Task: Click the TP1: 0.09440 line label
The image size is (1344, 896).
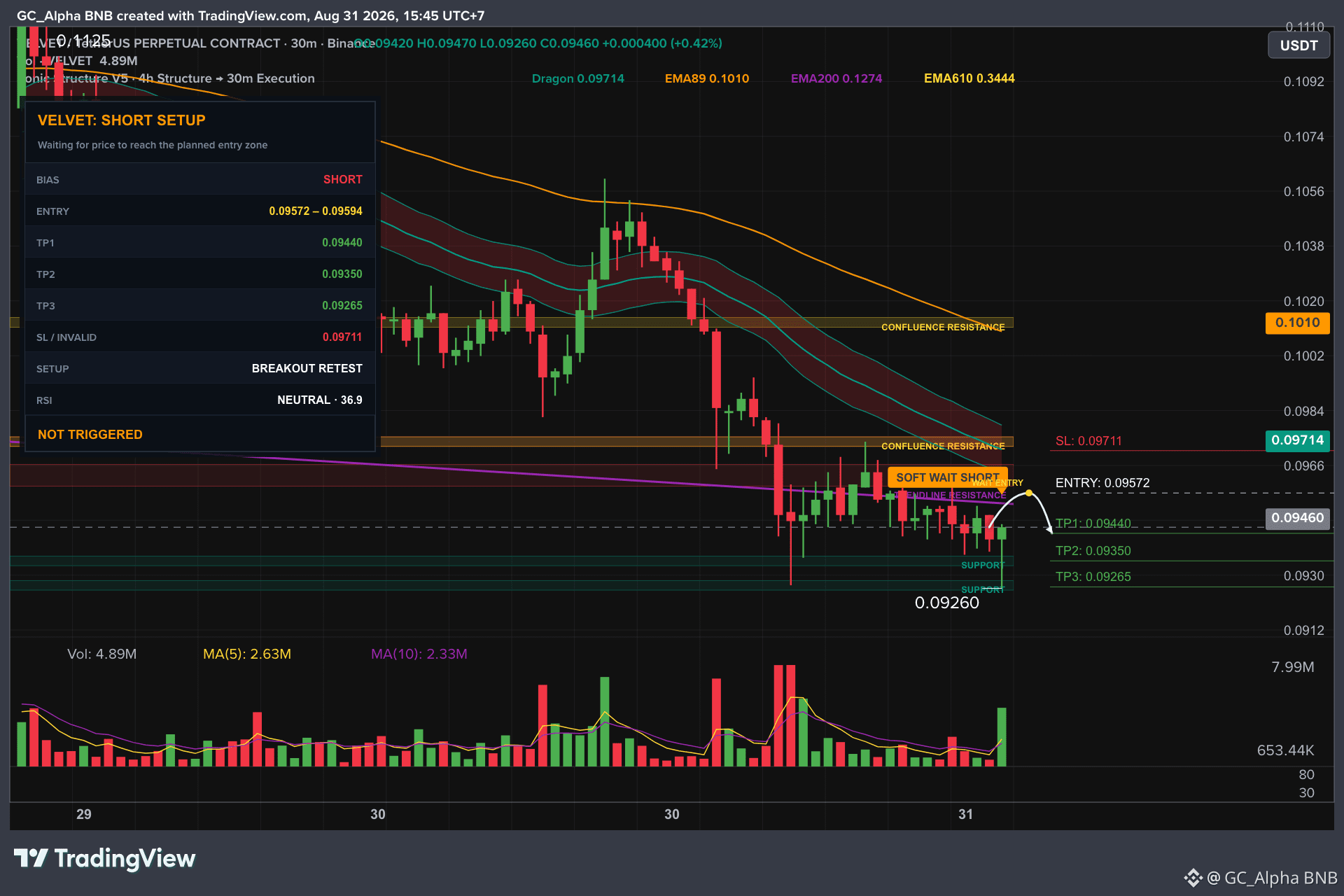Action: point(1093,524)
